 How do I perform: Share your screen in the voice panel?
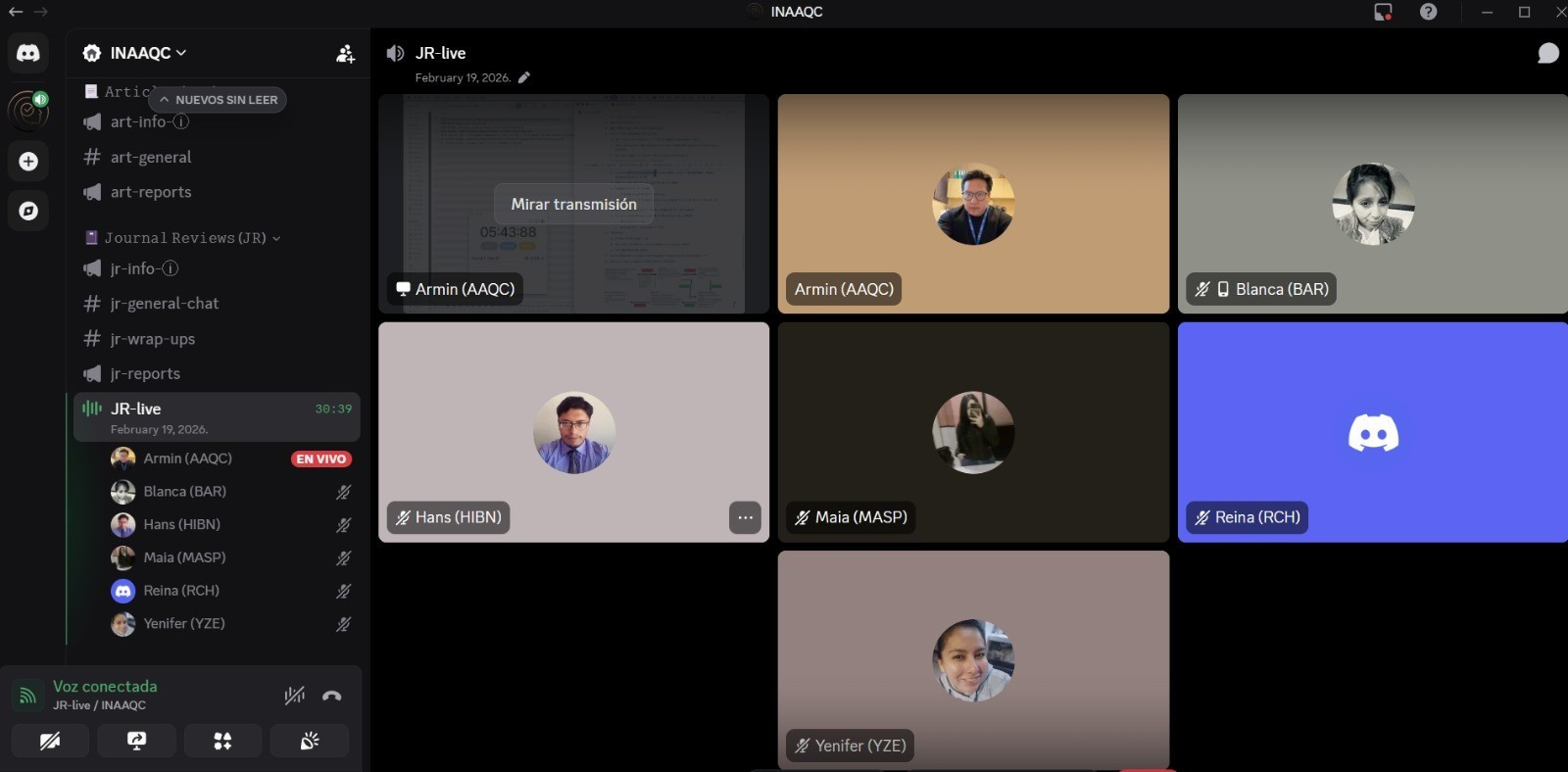(x=137, y=742)
